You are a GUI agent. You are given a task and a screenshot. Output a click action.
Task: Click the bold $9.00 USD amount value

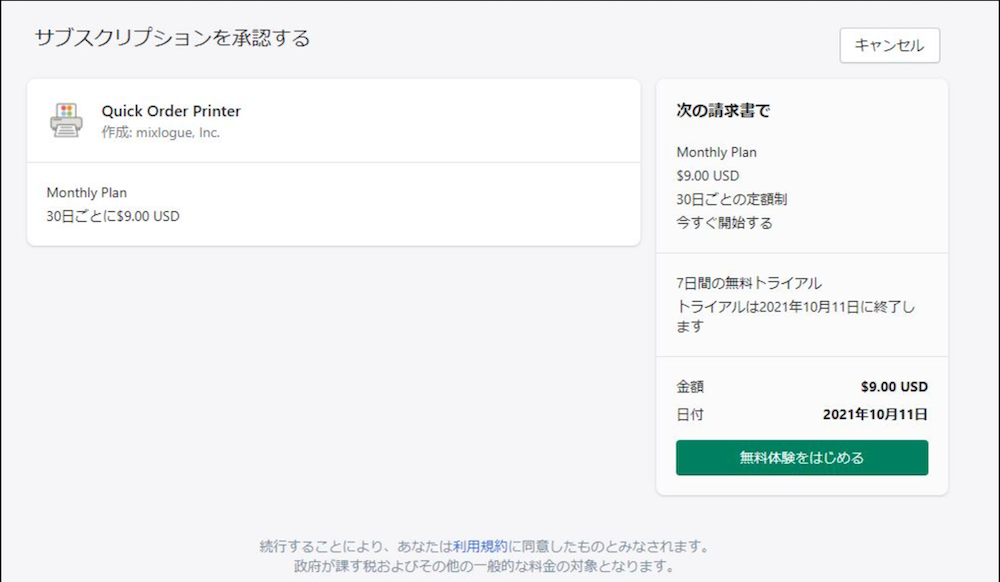coord(894,386)
